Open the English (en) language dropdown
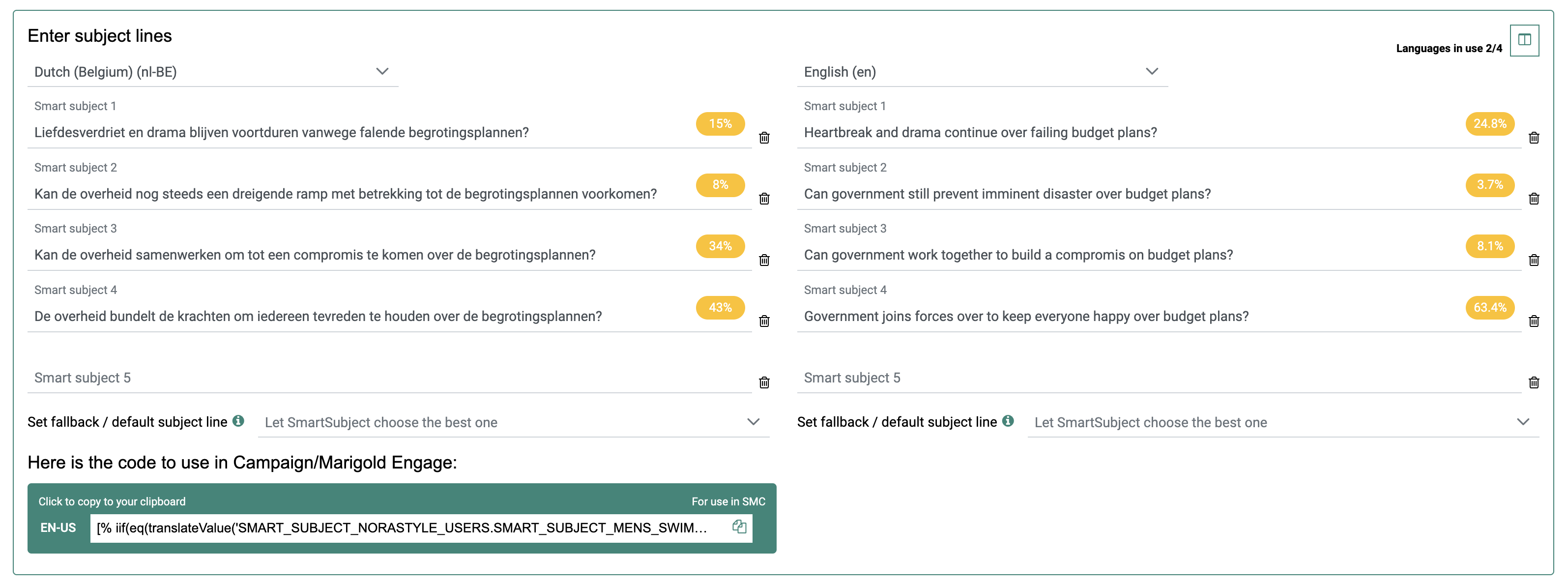1568x586 pixels. point(982,72)
